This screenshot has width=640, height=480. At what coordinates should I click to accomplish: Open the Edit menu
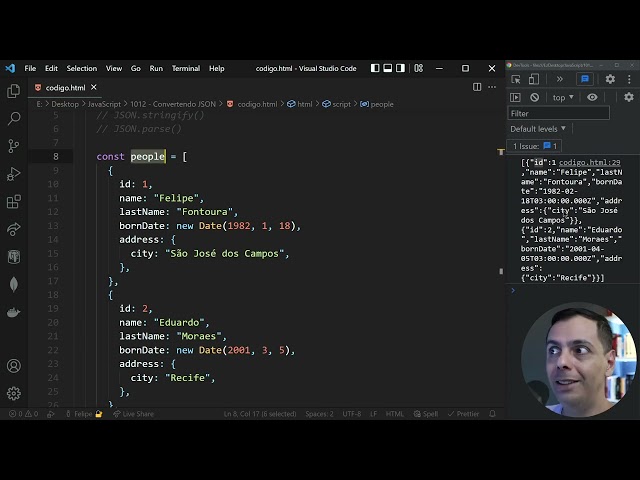click(x=51, y=68)
